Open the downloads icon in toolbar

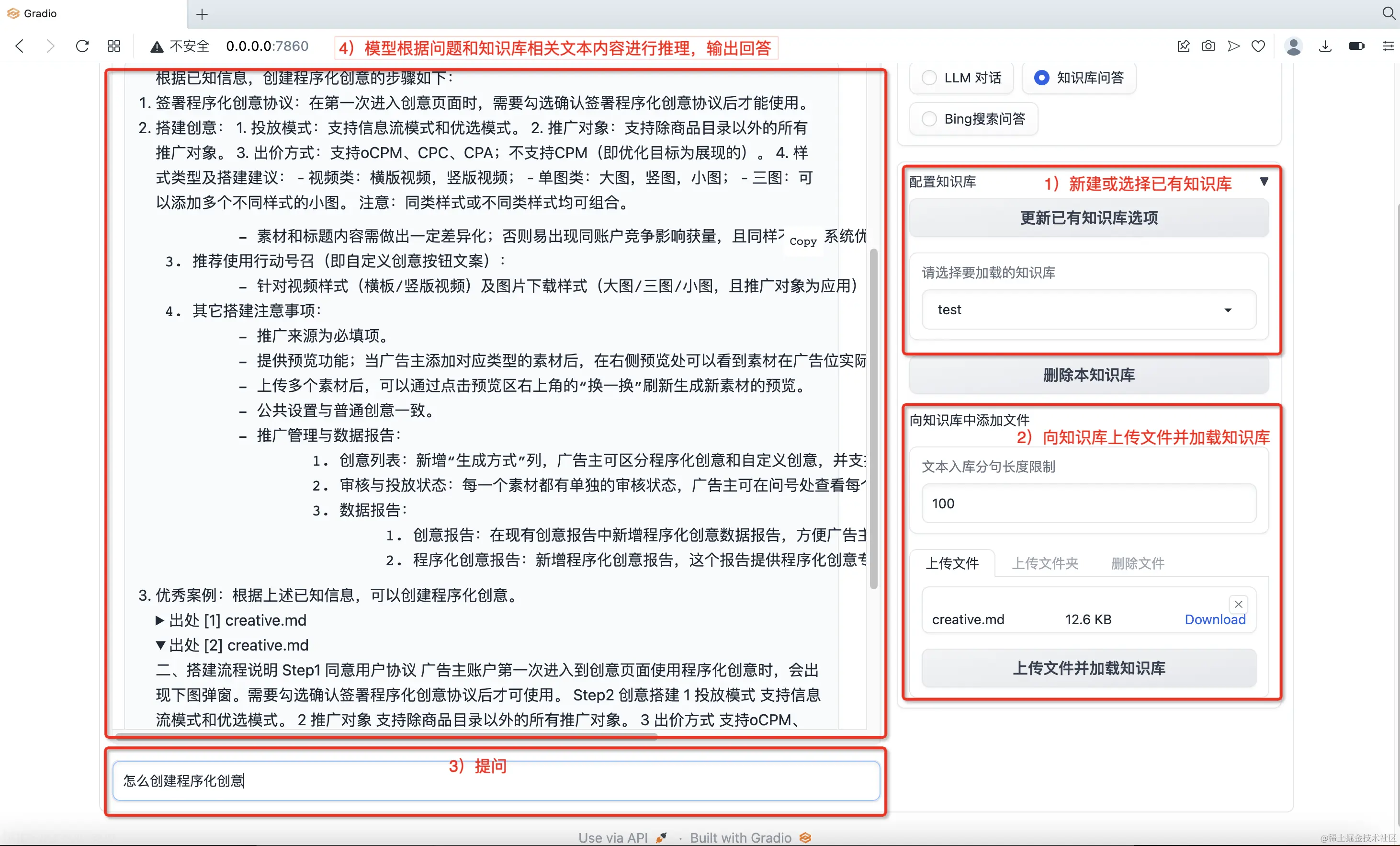pos(1325,46)
